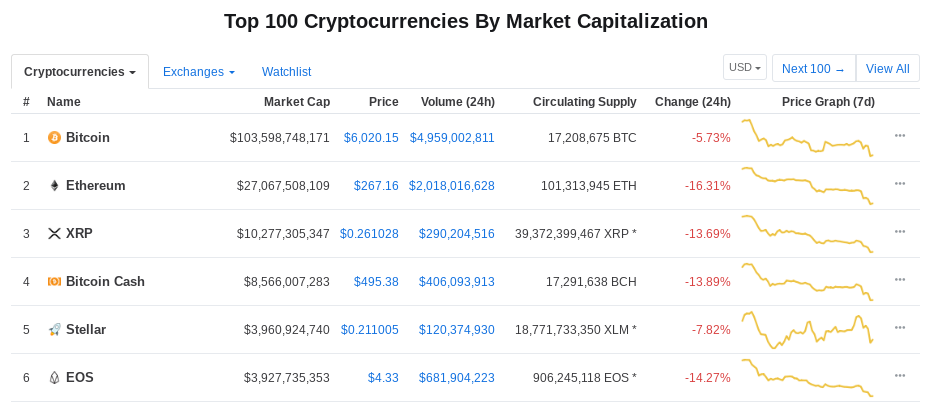Viewport: 932px width, 406px height.
Task: Sort by Change (24h) column header
Action: point(693,102)
